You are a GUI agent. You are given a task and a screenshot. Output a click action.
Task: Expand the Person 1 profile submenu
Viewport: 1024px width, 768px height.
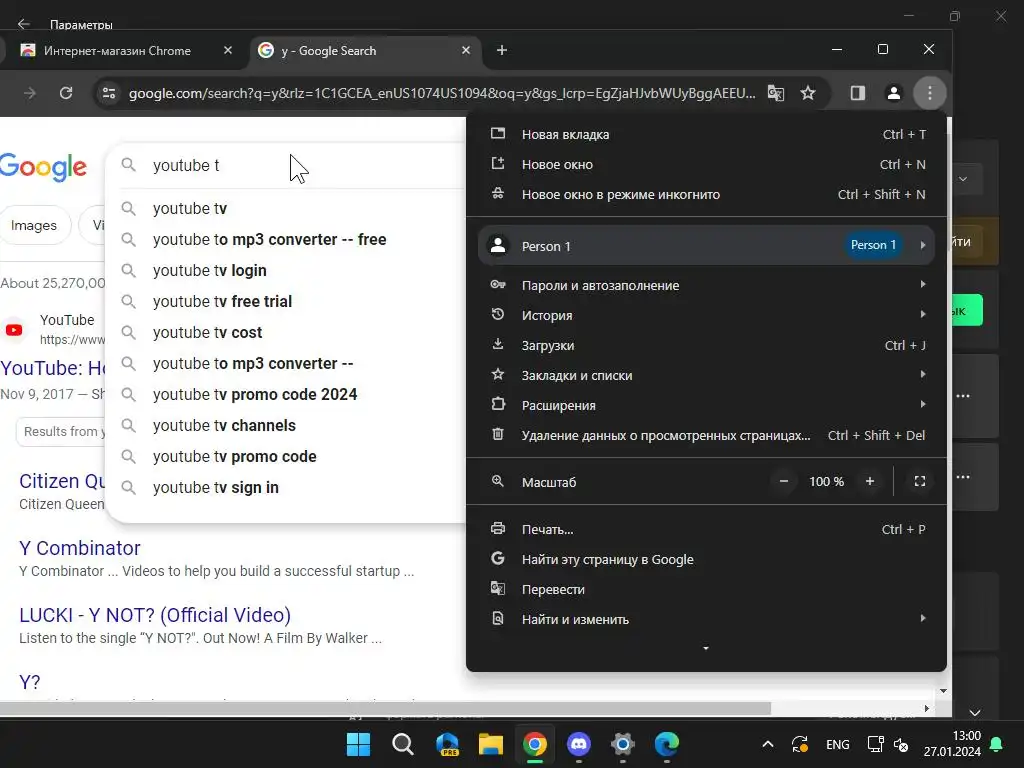[707, 246]
